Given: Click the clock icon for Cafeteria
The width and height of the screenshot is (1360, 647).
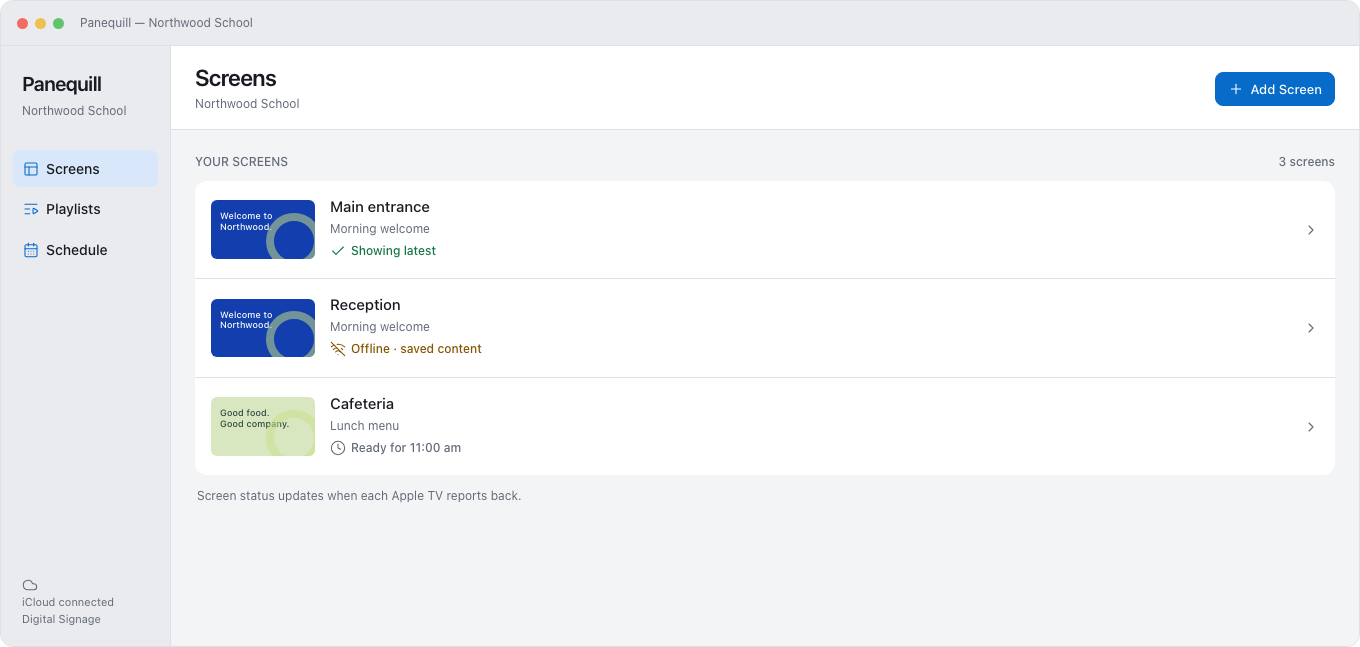Looking at the screenshot, I should click(338, 448).
